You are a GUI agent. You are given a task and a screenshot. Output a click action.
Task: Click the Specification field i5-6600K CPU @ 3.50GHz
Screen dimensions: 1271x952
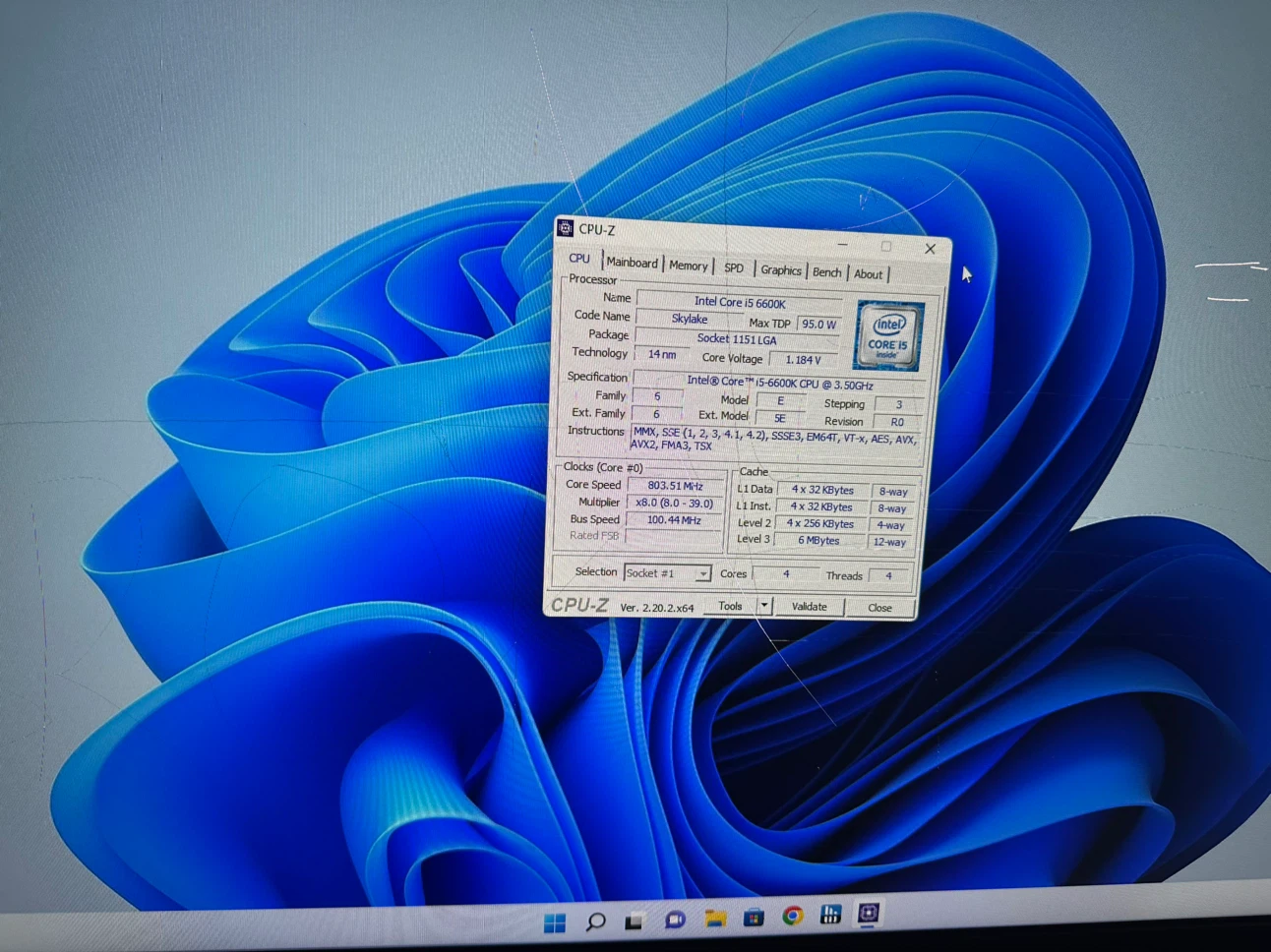tap(779, 384)
